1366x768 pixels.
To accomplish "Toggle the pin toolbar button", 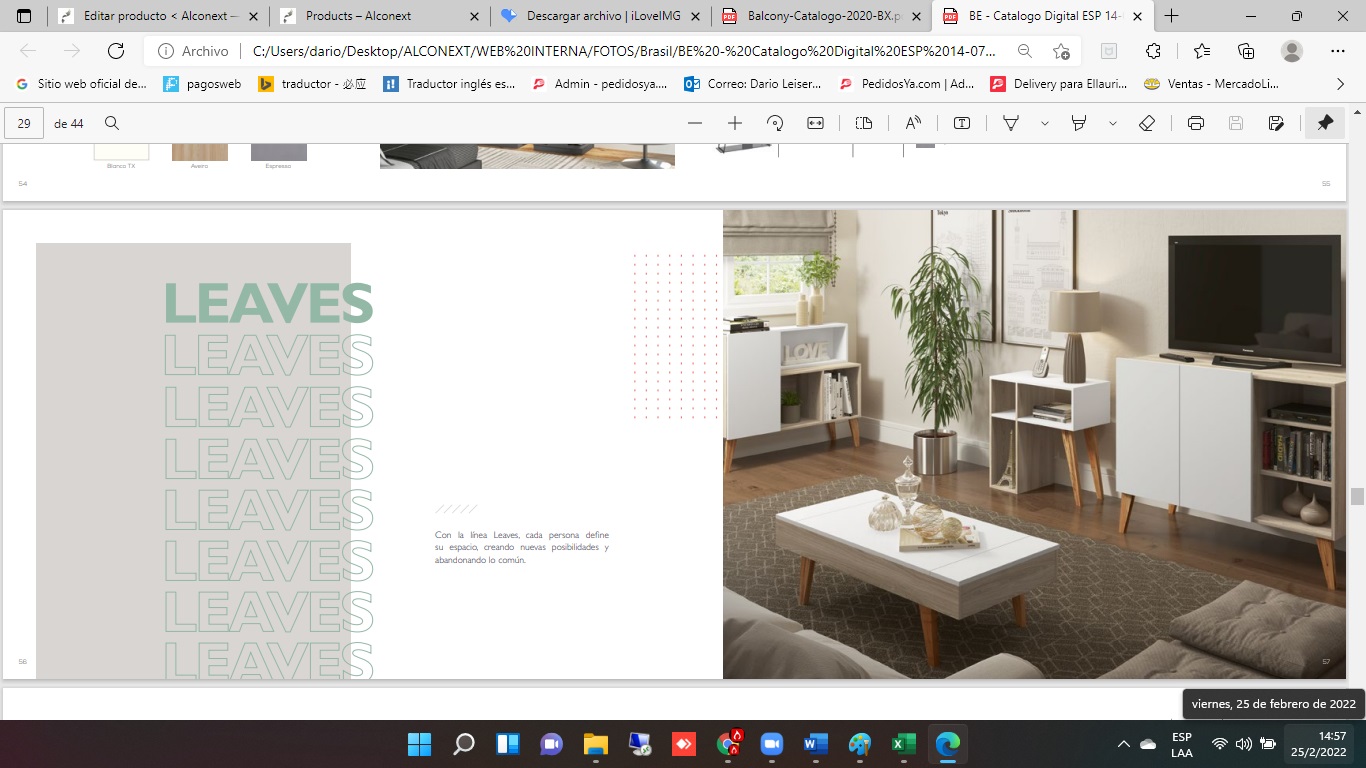I will pos(1325,123).
